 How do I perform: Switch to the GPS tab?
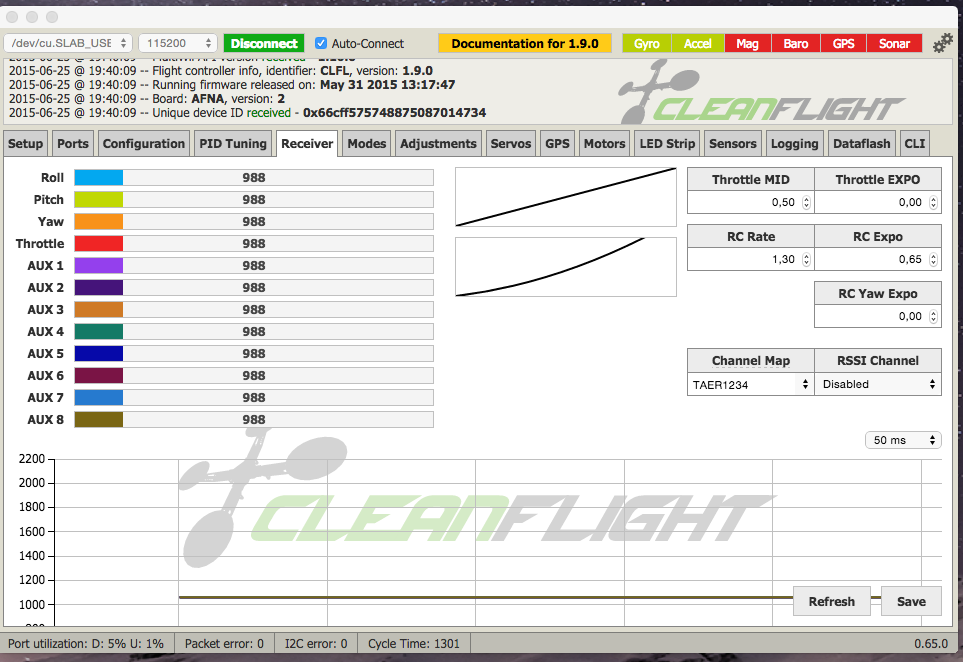coord(557,144)
